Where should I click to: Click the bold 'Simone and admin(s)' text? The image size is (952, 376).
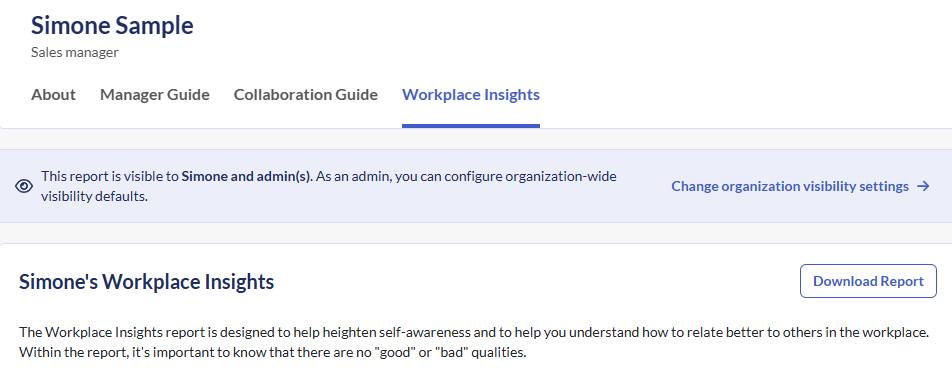(x=246, y=177)
